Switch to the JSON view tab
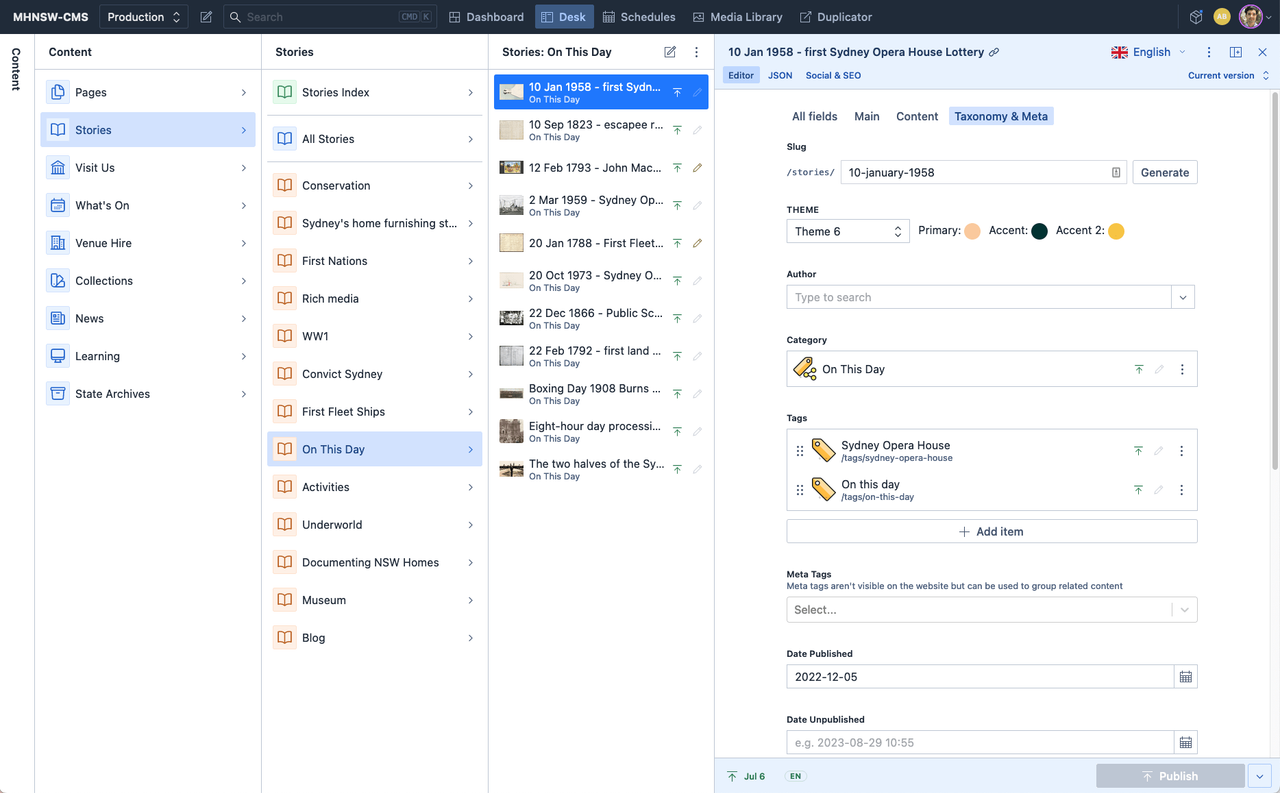 (780, 75)
